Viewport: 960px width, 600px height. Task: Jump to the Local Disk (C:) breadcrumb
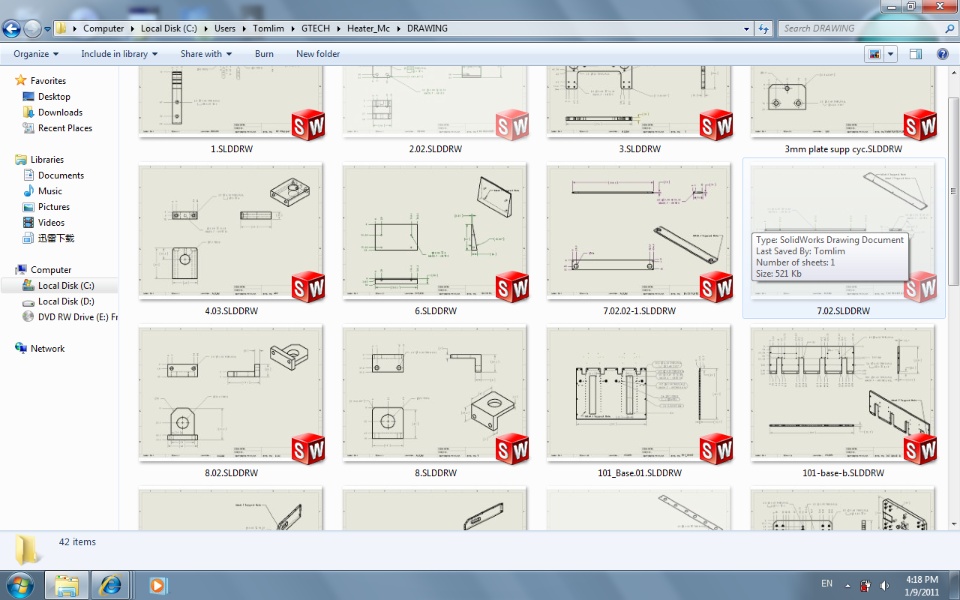(169, 28)
